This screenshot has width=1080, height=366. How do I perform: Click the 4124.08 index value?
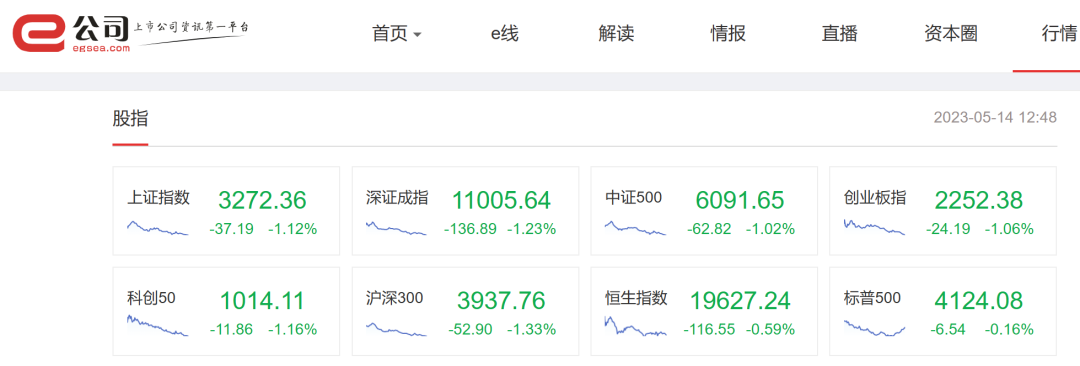tap(979, 301)
